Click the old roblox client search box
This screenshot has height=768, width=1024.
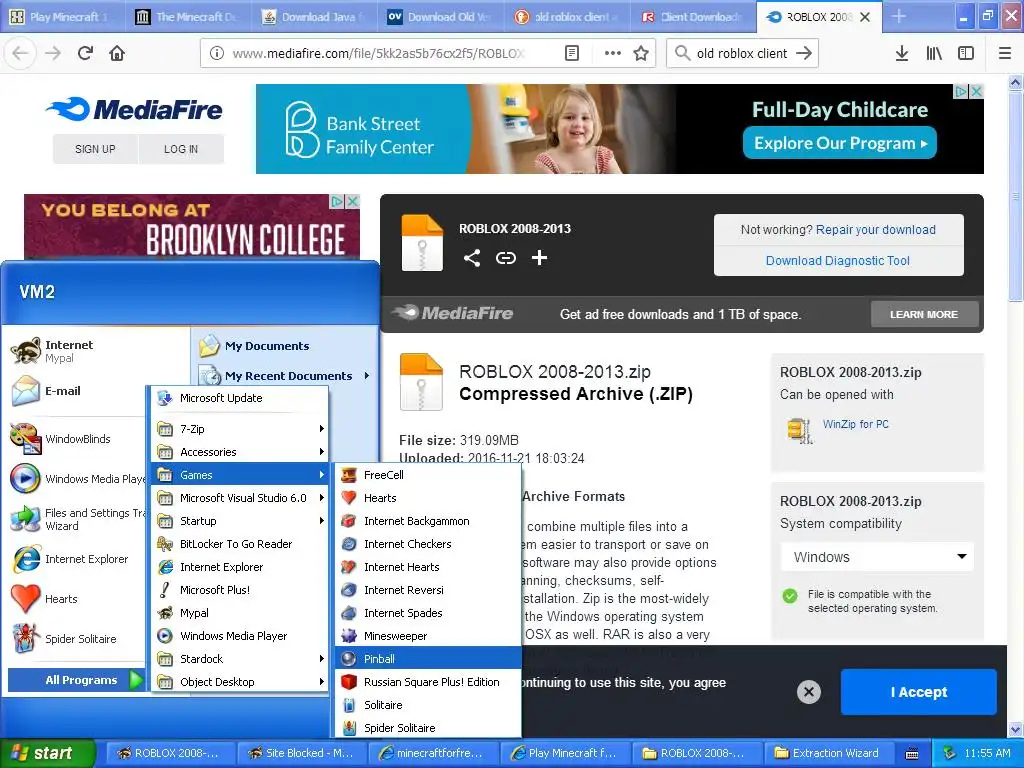(742, 54)
